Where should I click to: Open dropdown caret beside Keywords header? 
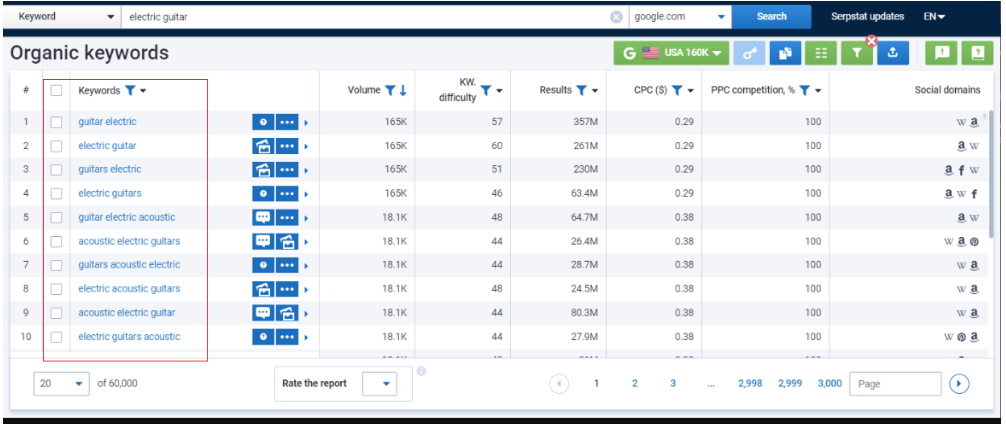point(143,91)
